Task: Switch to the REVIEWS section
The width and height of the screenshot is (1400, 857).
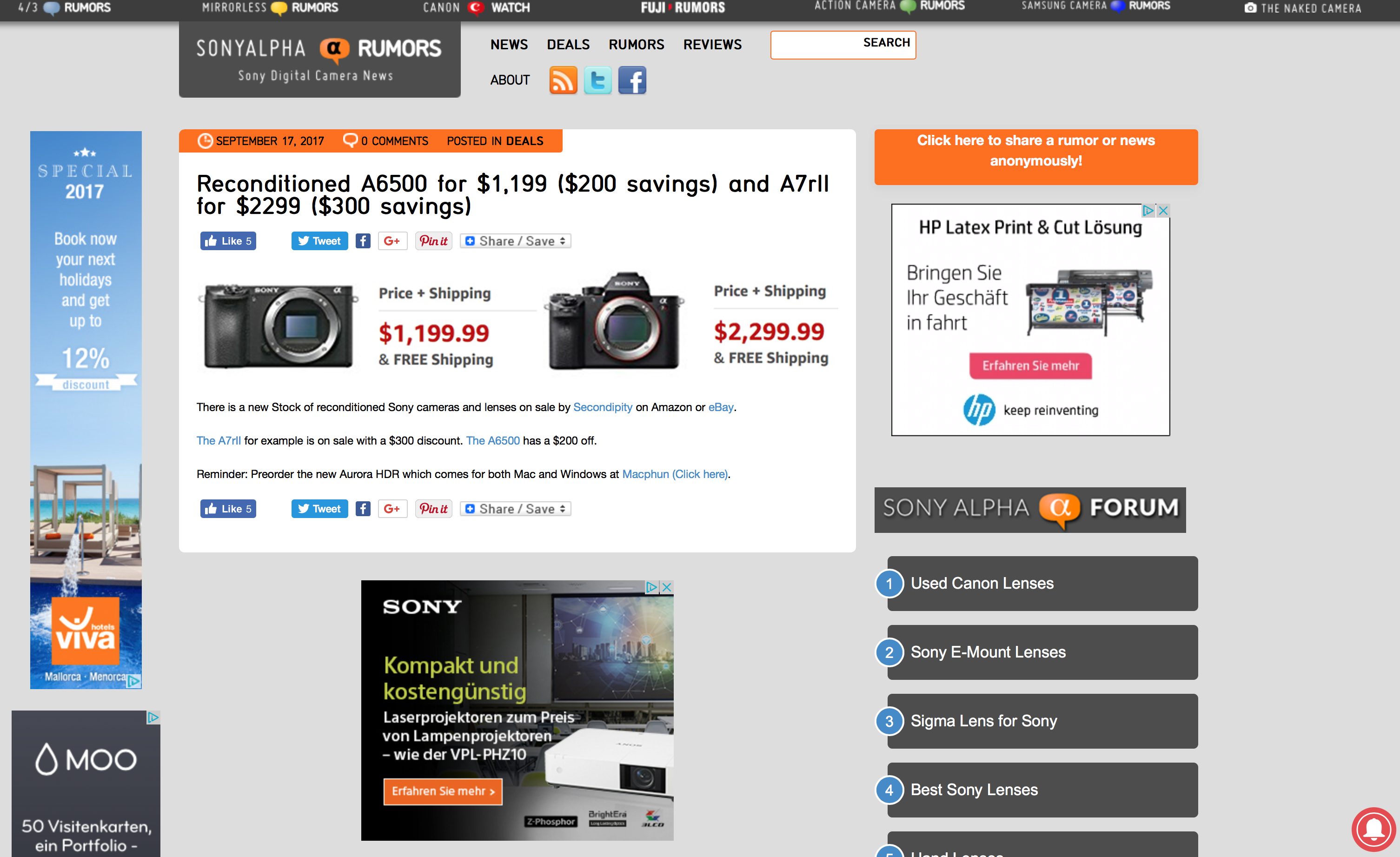Action: 712,44
